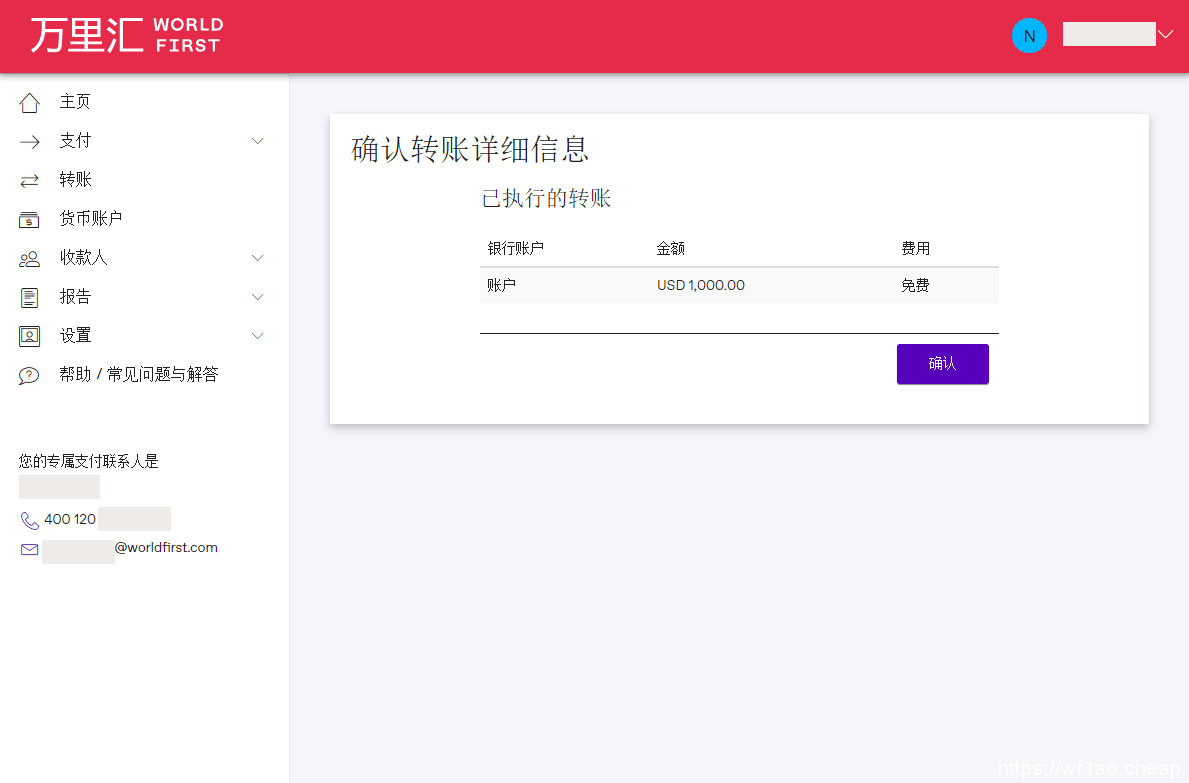The image size is (1189, 783).
Task: Click the phone icon next to 400 120
Action: [x=30, y=520]
